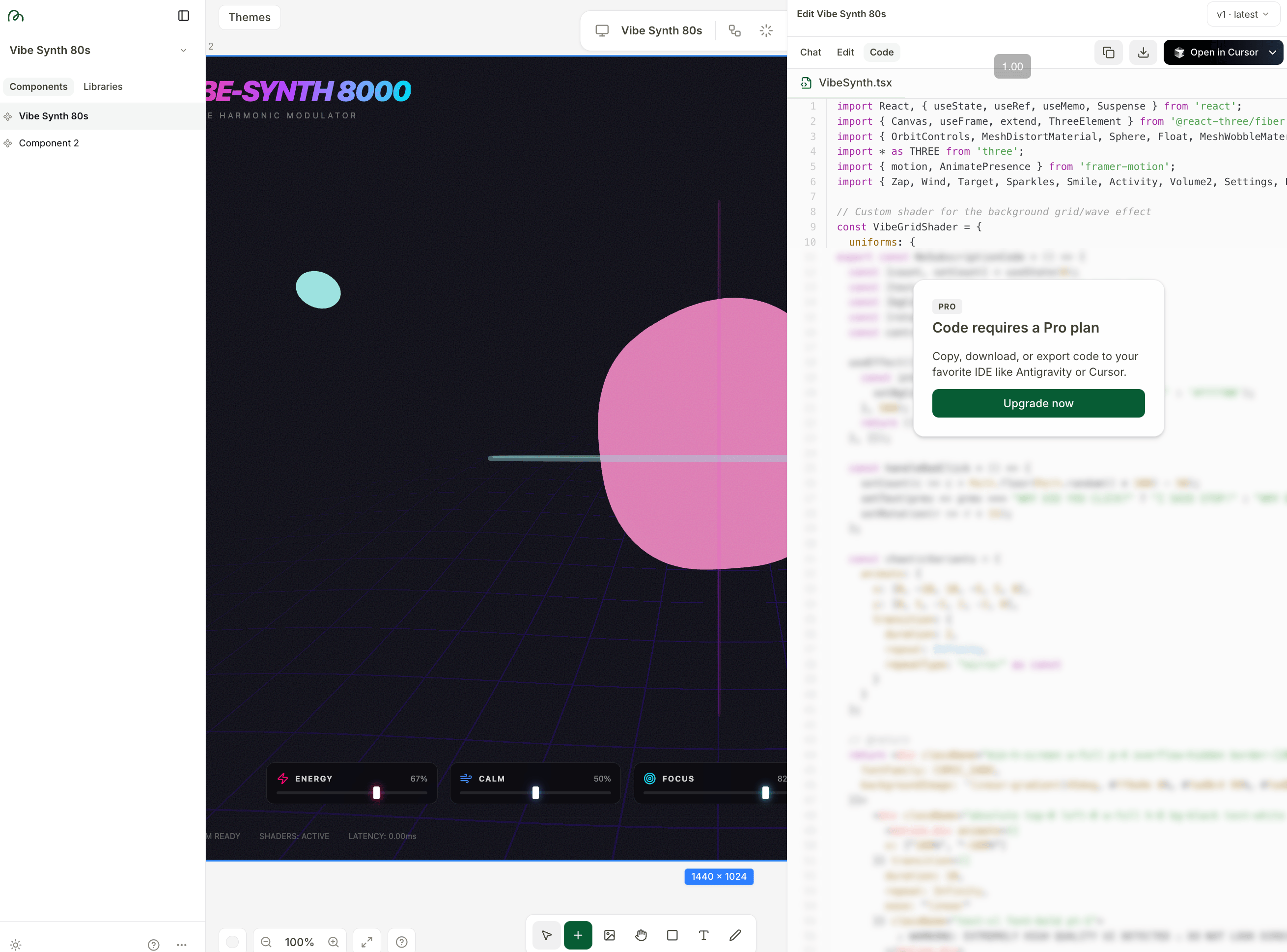Open the v1 · latest version dropdown
Image resolution: width=1287 pixels, height=952 pixels.
click(x=1243, y=14)
